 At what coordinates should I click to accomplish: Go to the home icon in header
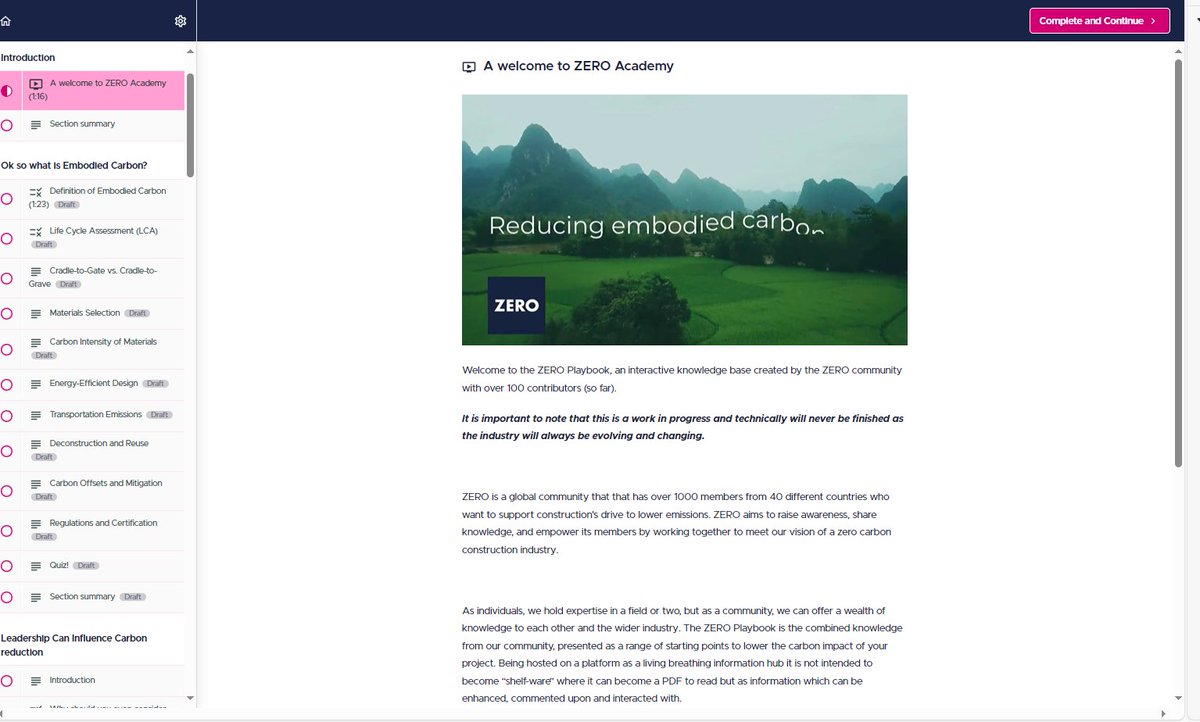point(5,21)
